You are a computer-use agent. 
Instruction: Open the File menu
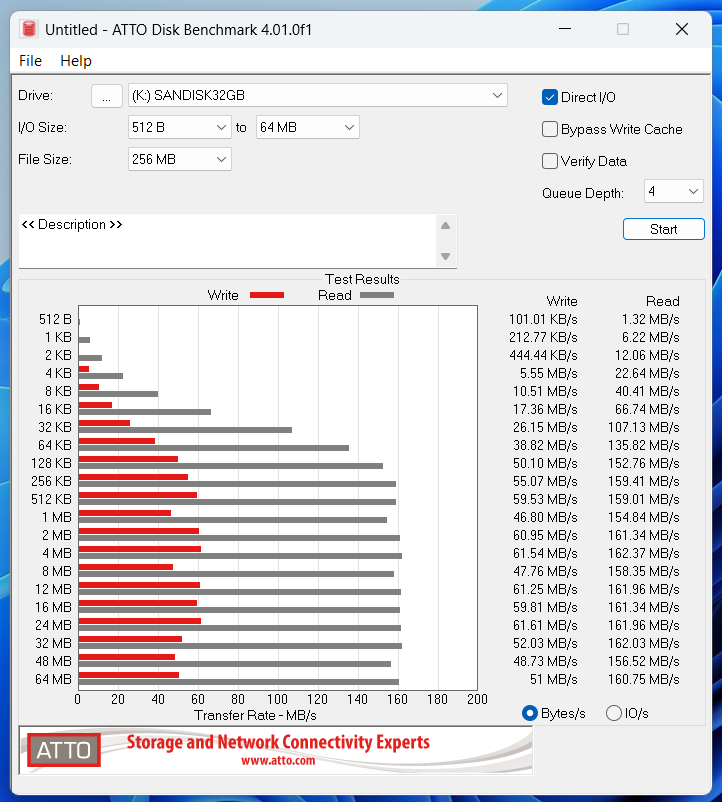(30, 61)
